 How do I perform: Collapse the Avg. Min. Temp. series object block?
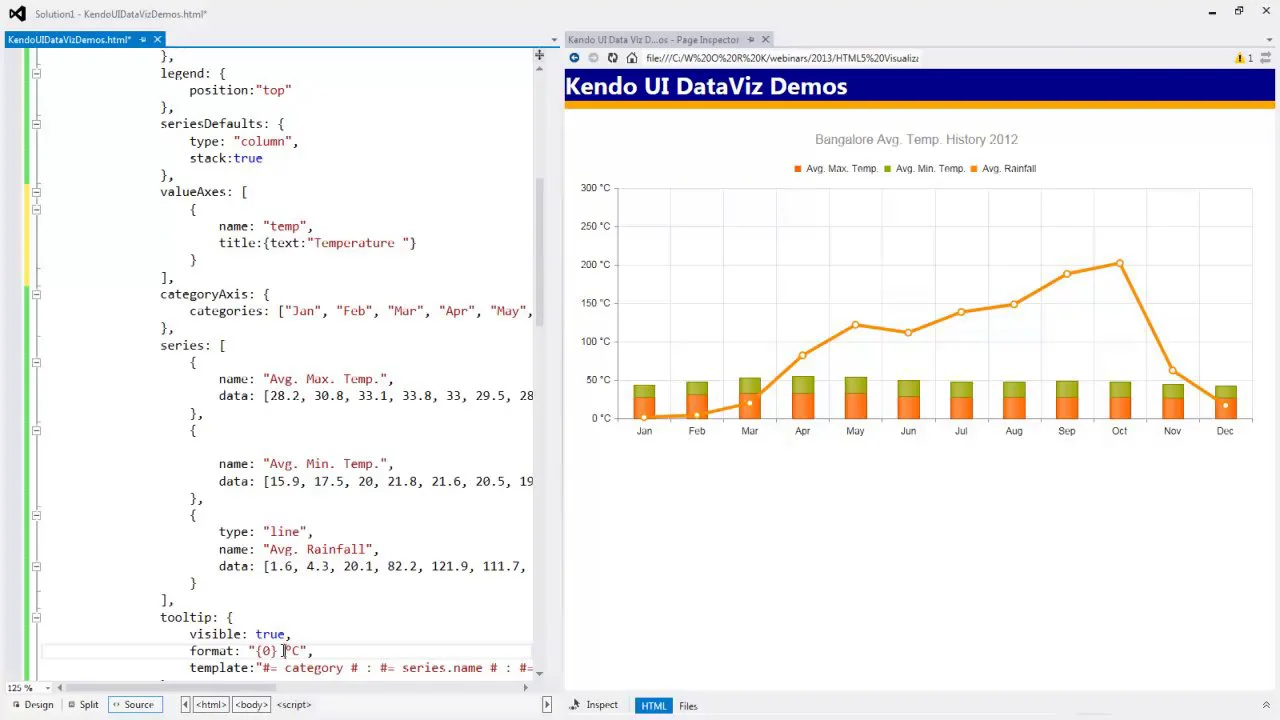36,430
